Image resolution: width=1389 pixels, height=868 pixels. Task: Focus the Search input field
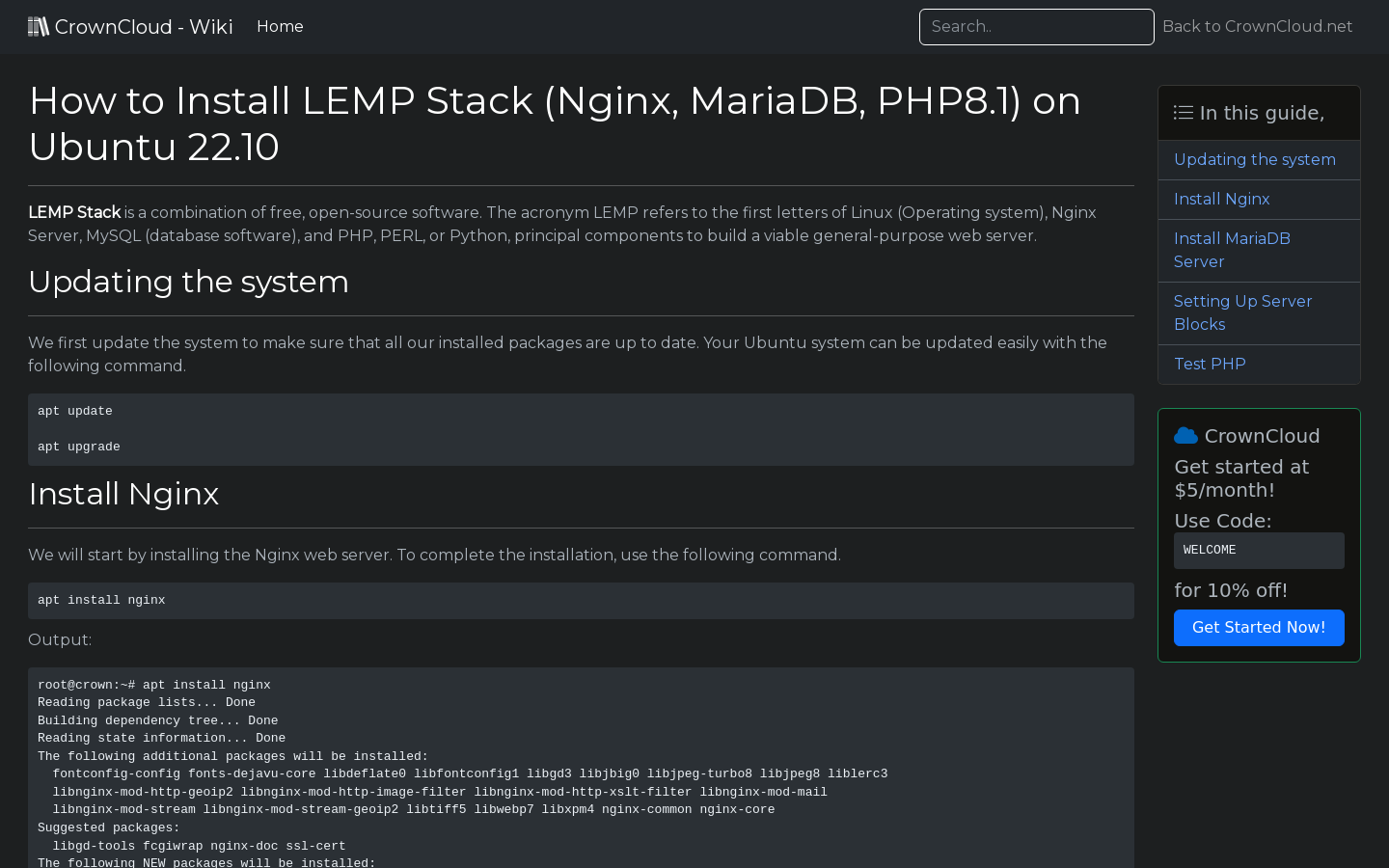pos(1037,27)
